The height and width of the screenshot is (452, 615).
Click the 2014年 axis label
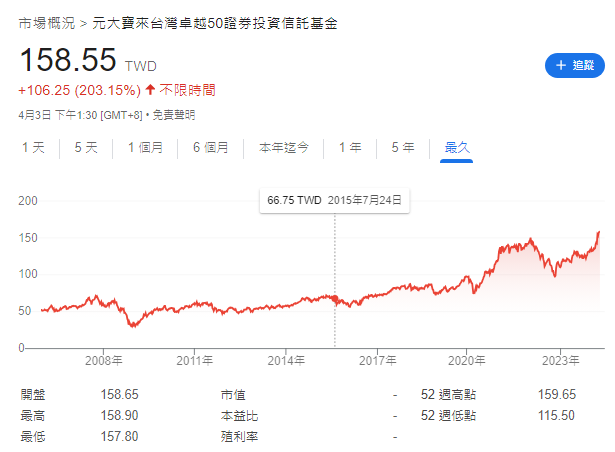tap(286, 361)
